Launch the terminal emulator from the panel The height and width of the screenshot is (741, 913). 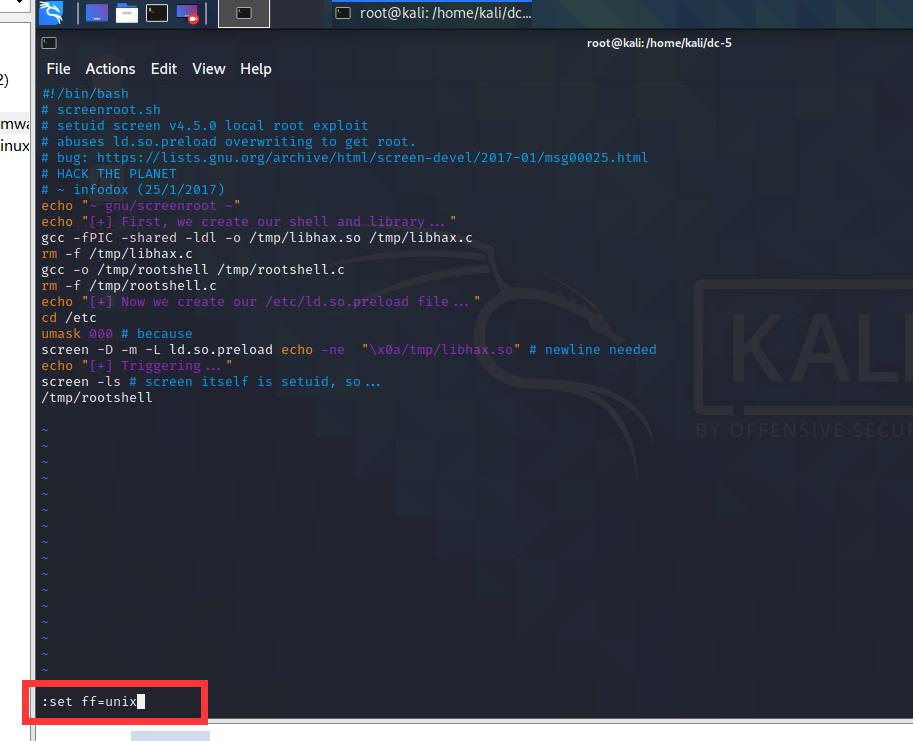[157, 13]
